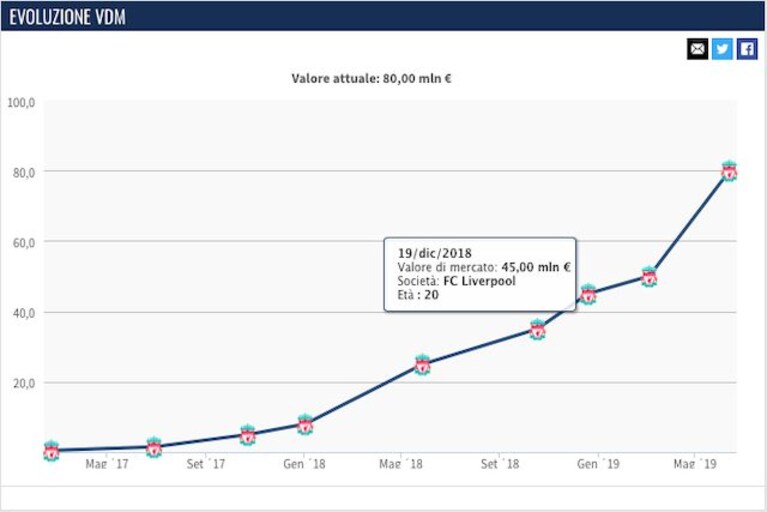The height and width of the screenshot is (512, 767).
Task: Share chart on Twitter icon
Action: tap(722, 49)
